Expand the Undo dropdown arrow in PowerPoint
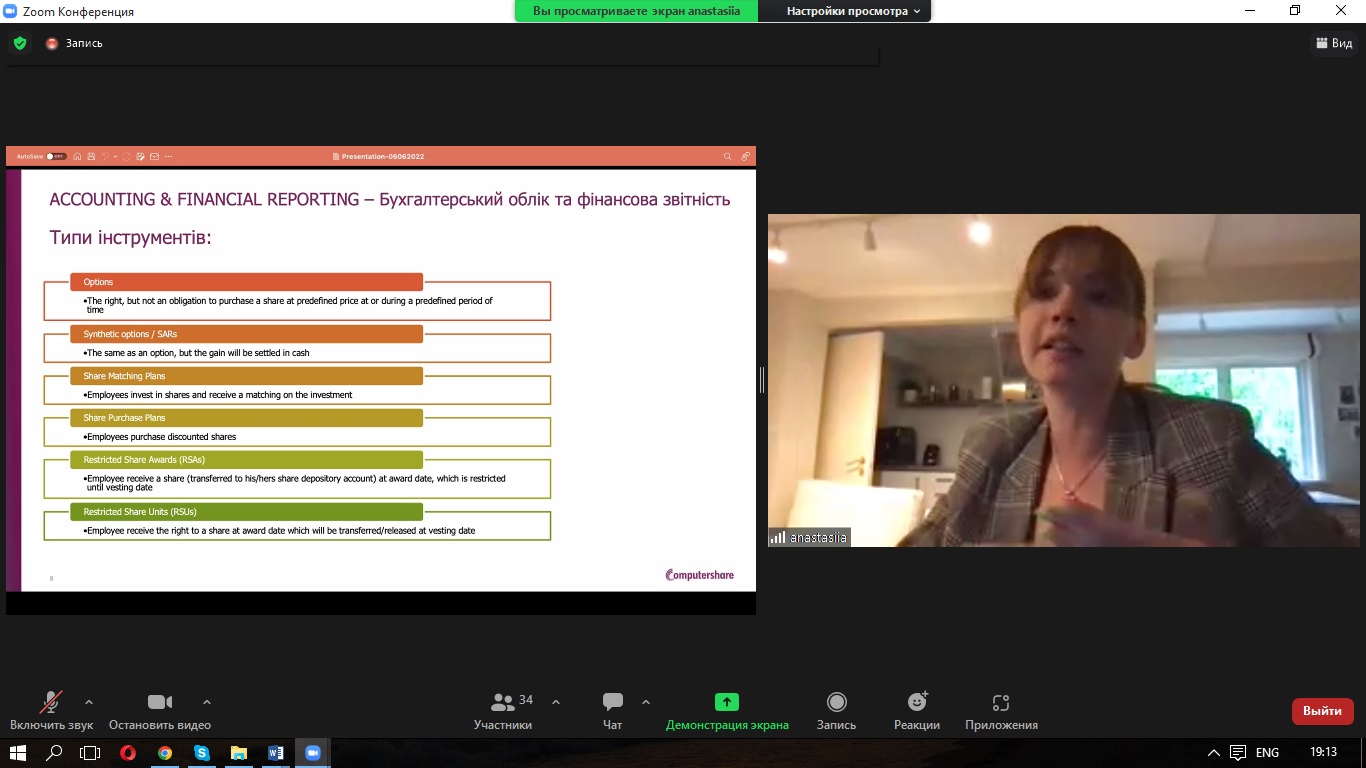Viewport: 1366px width, 768px height. click(x=115, y=156)
